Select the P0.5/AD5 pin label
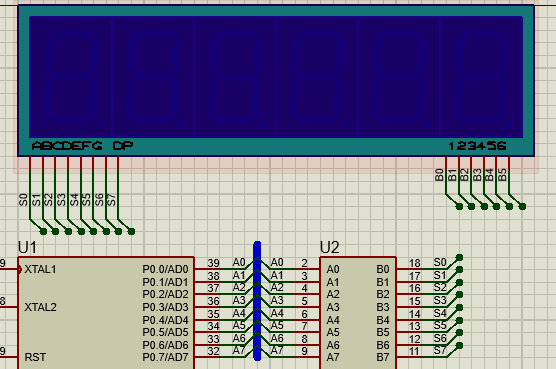This screenshot has height=369, width=556. 165,332
